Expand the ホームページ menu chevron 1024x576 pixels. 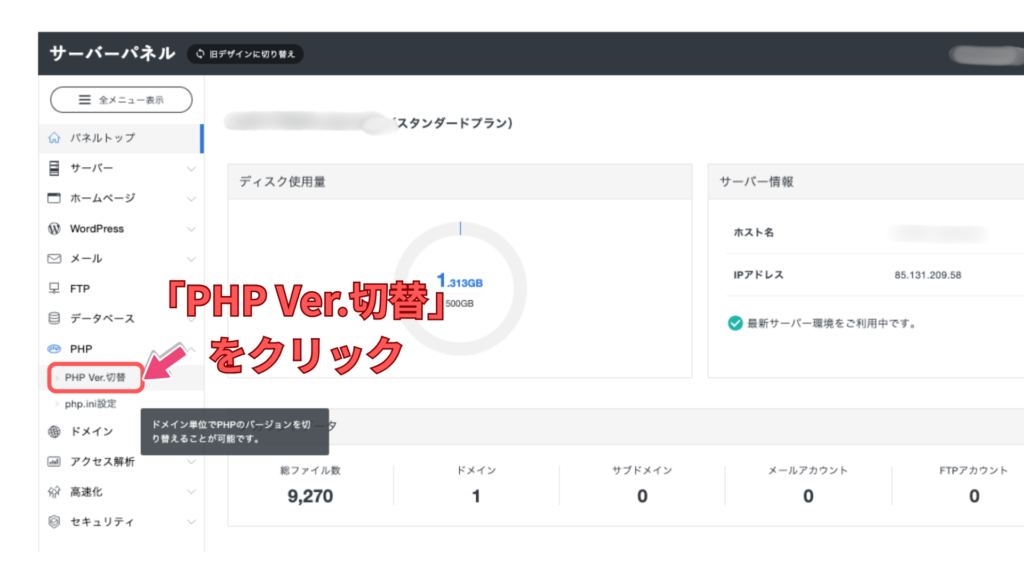point(191,199)
